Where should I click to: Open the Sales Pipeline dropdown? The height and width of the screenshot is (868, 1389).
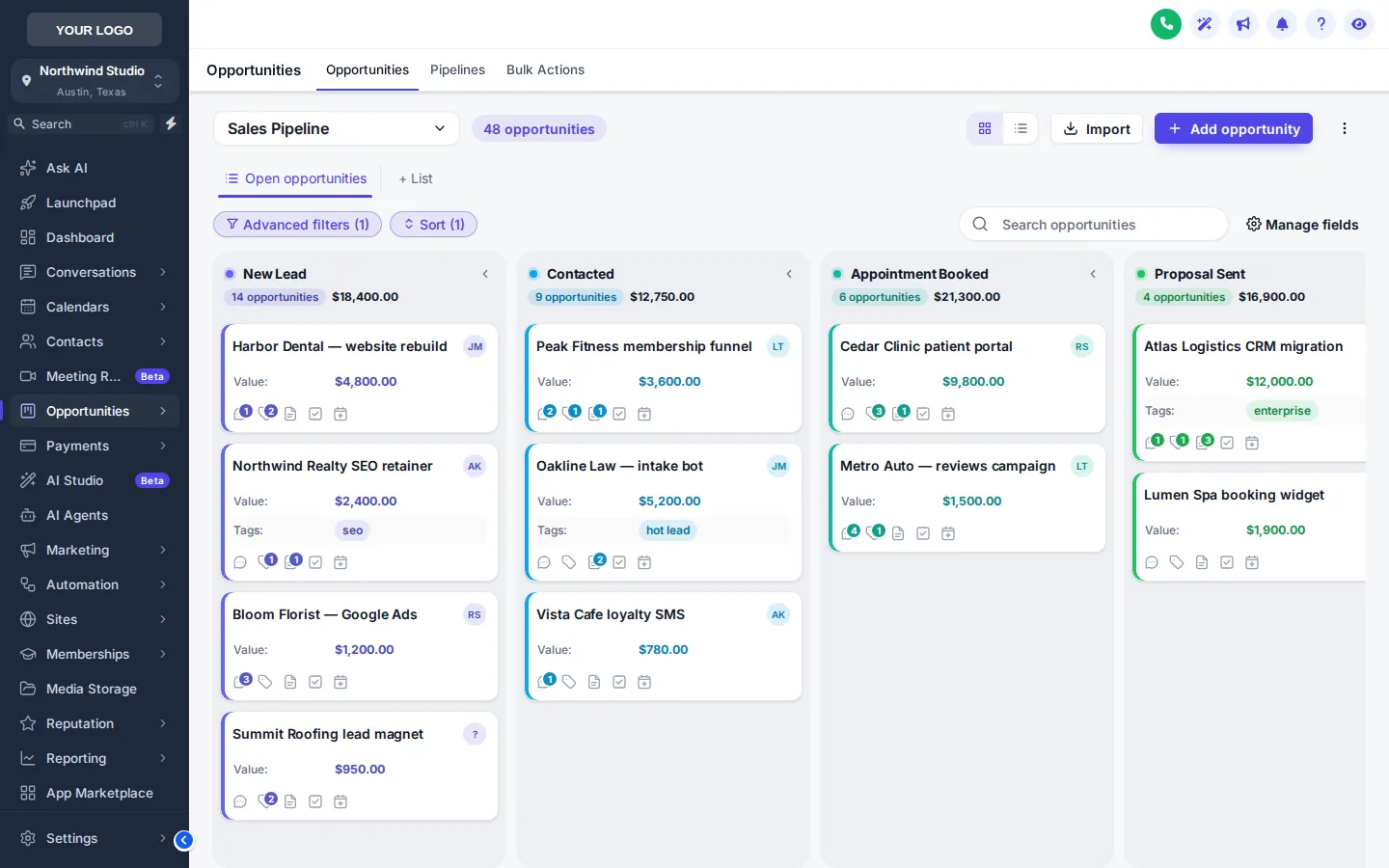click(336, 128)
